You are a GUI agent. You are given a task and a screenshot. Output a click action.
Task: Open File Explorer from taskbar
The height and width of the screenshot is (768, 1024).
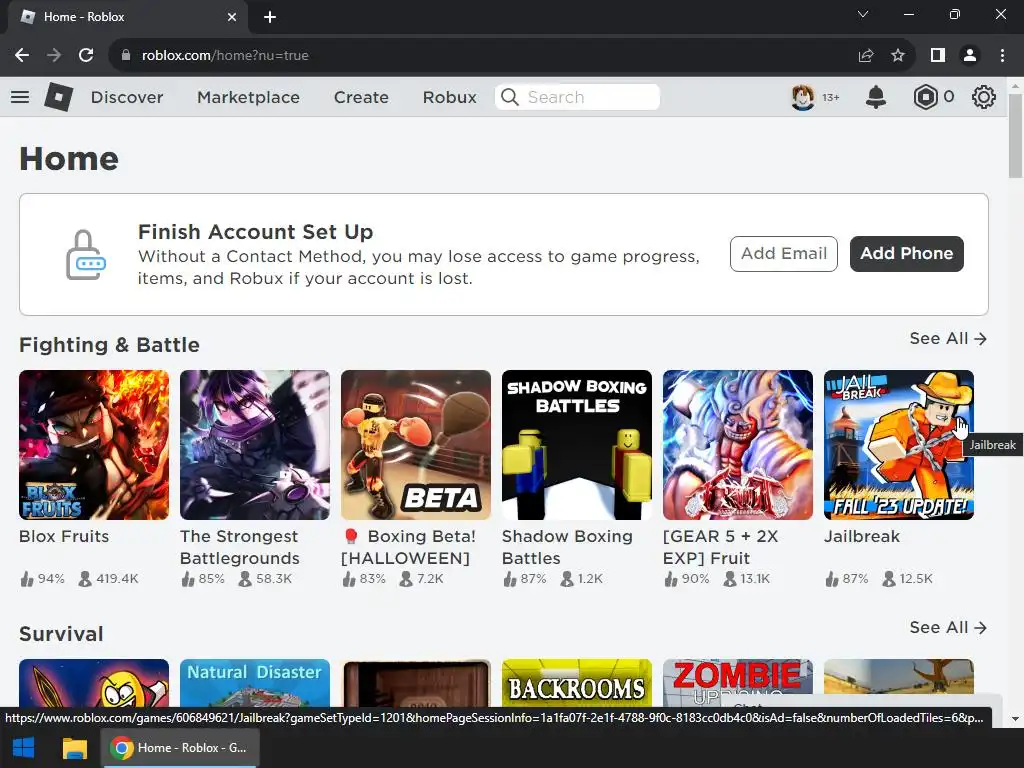[x=74, y=748]
